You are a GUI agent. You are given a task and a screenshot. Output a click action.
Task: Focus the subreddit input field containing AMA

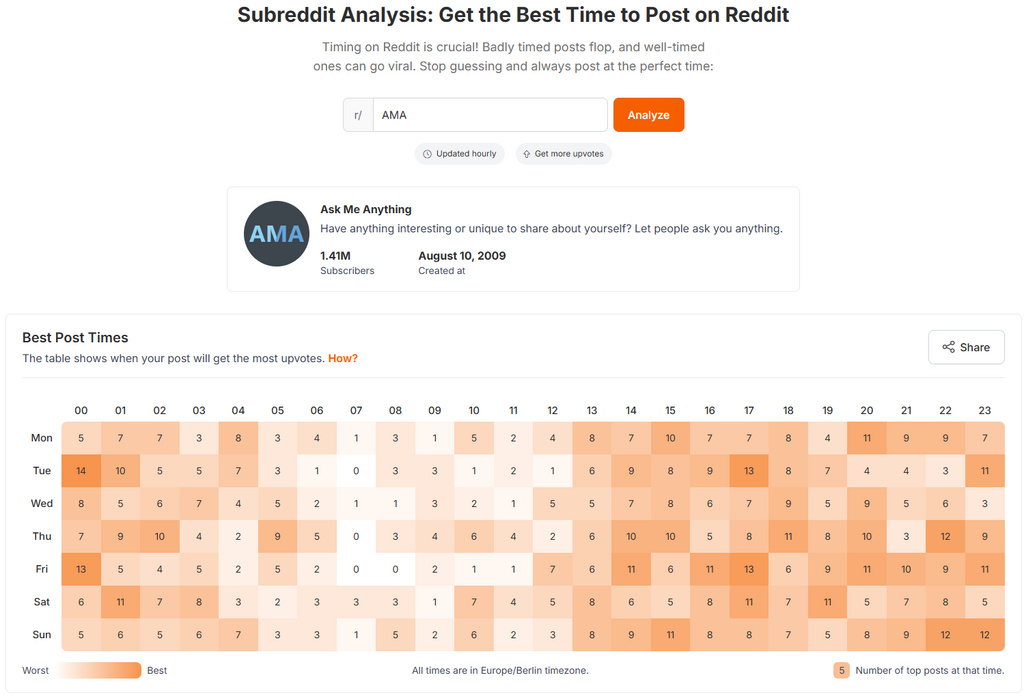pos(490,115)
